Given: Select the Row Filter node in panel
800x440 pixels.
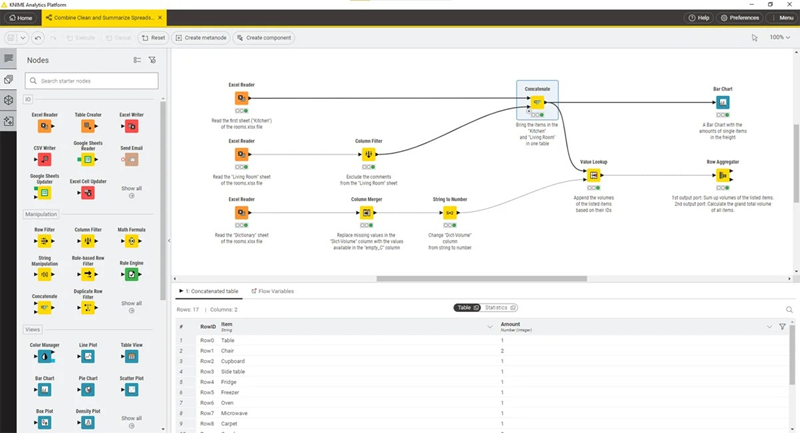Looking at the screenshot, I should tap(45, 241).
